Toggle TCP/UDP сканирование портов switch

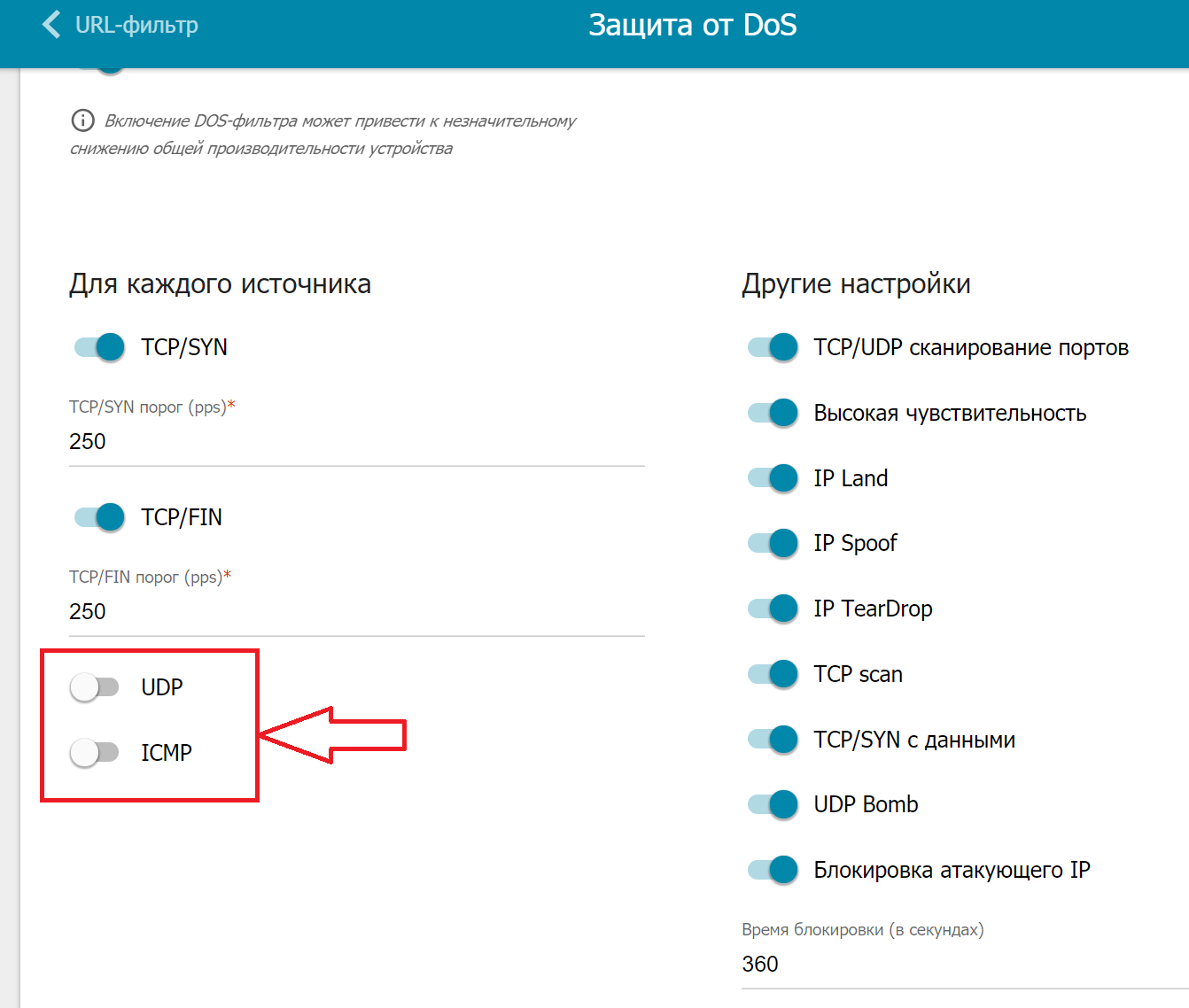coord(773,347)
